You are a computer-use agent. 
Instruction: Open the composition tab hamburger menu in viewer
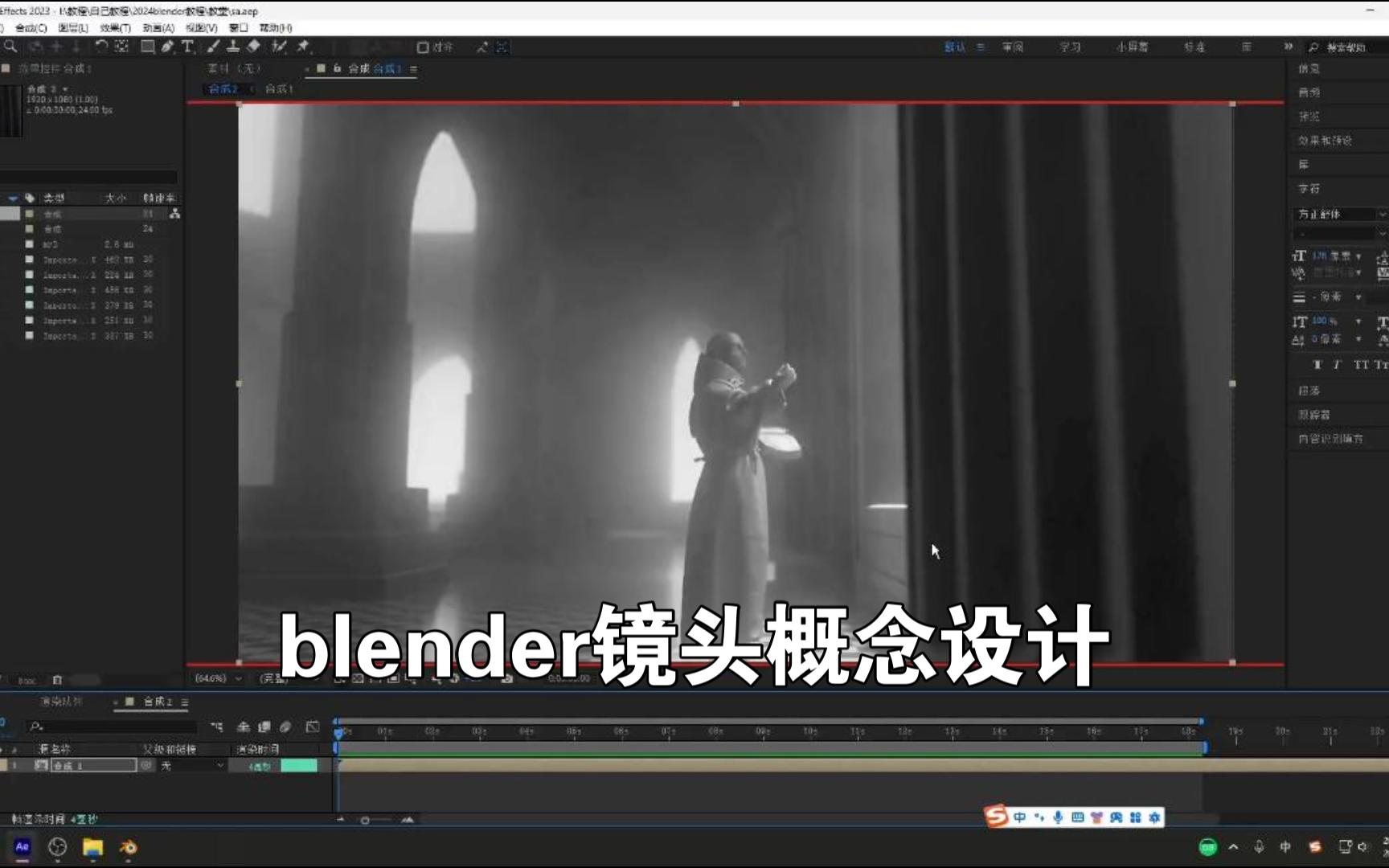[413, 69]
